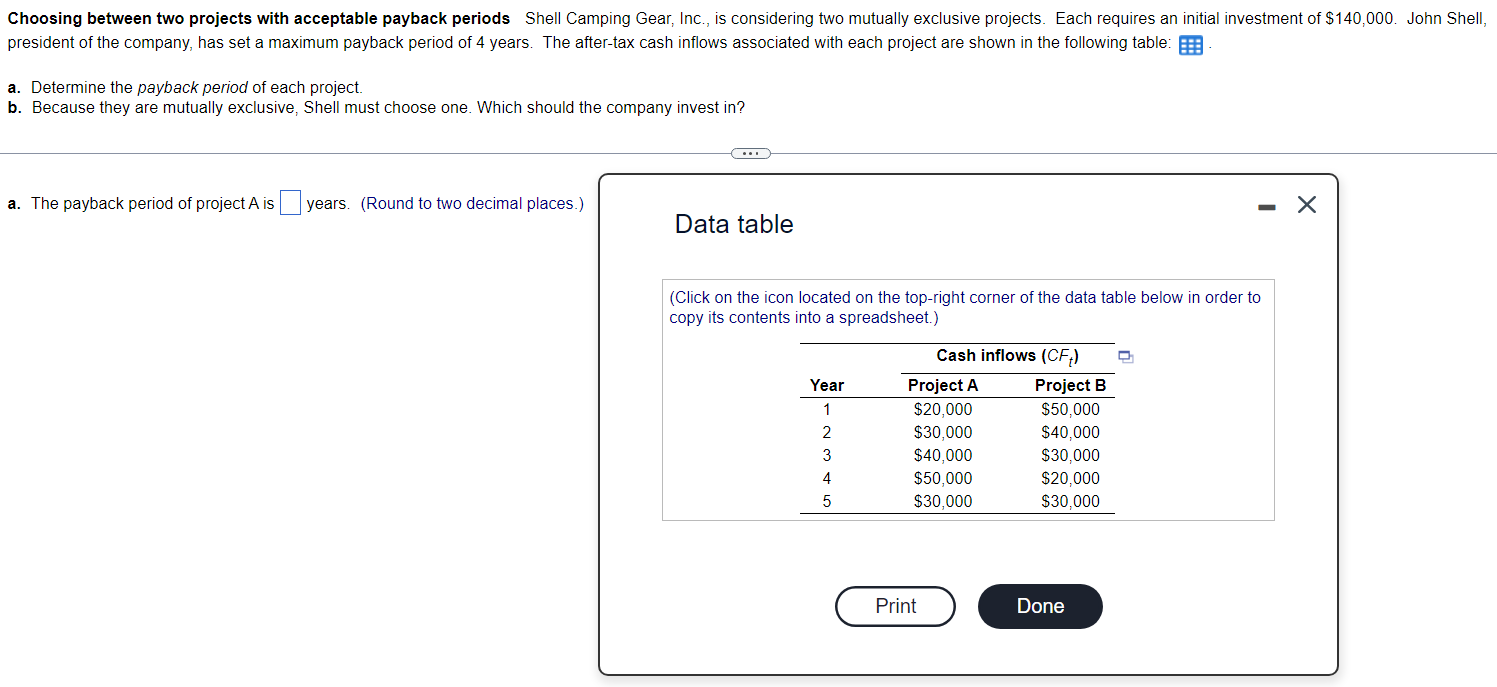Focus the project A payback period box
This screenshot has width=1497, height=687.
tap(290, 203)
